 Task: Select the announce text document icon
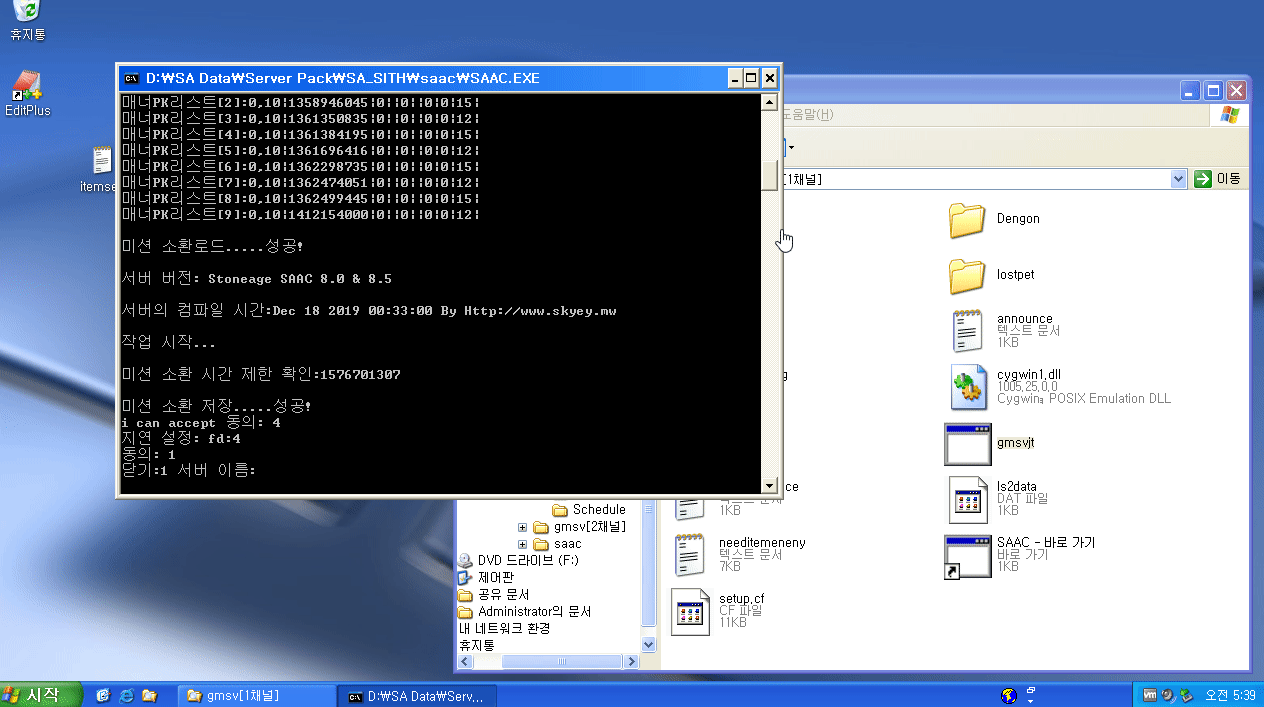[x=967, y=331]
